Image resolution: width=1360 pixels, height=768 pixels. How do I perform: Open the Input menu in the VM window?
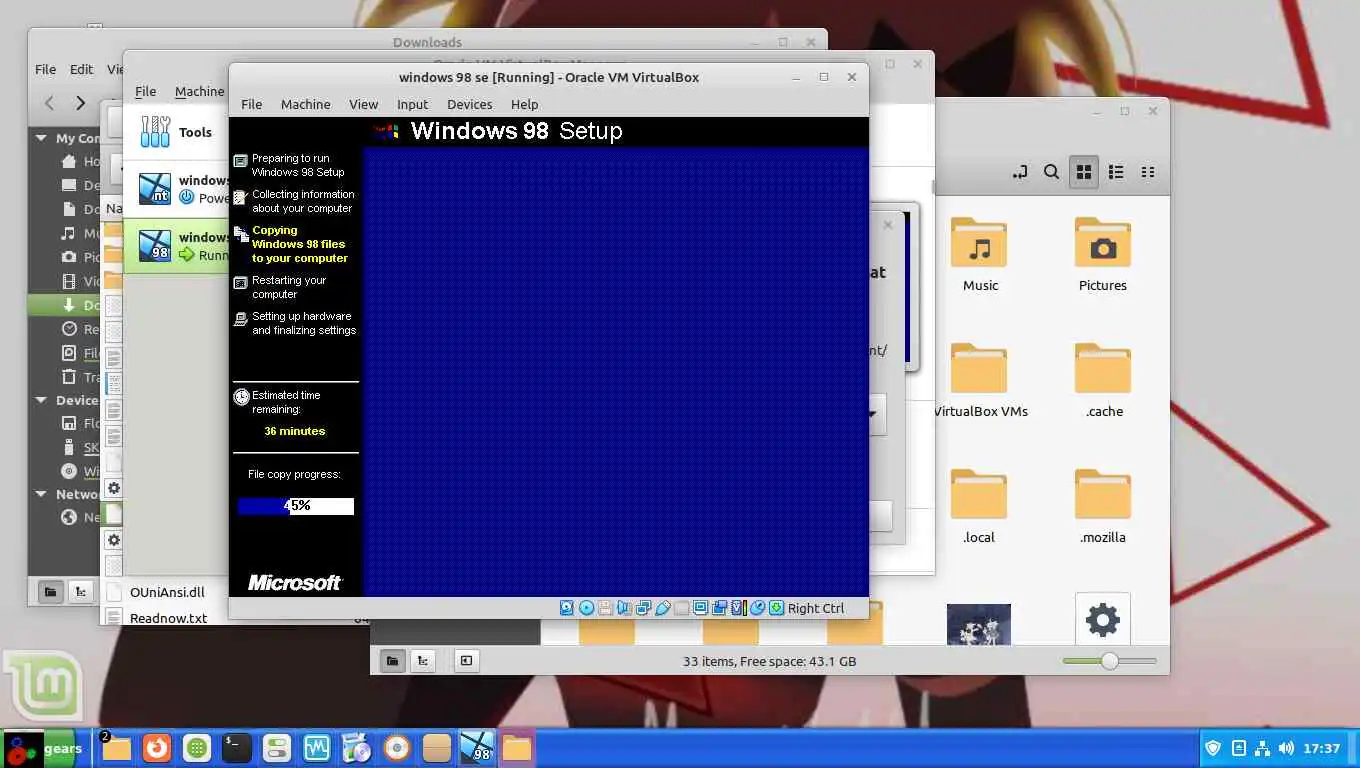[x=412, y=104]
